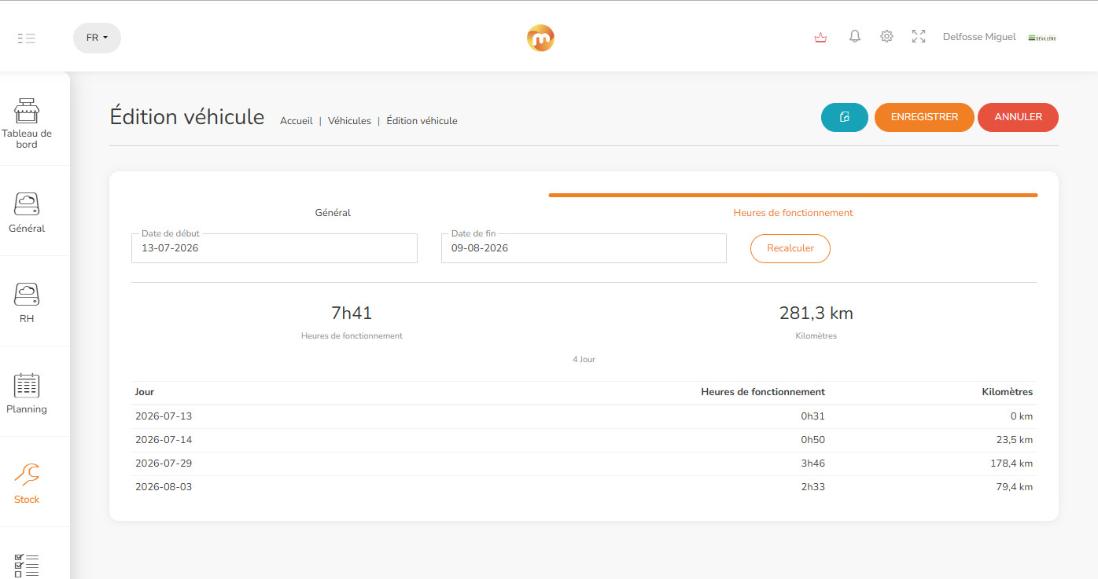Click the Date de fin field
Screen dimensions: 1098x579
(584, 248)
